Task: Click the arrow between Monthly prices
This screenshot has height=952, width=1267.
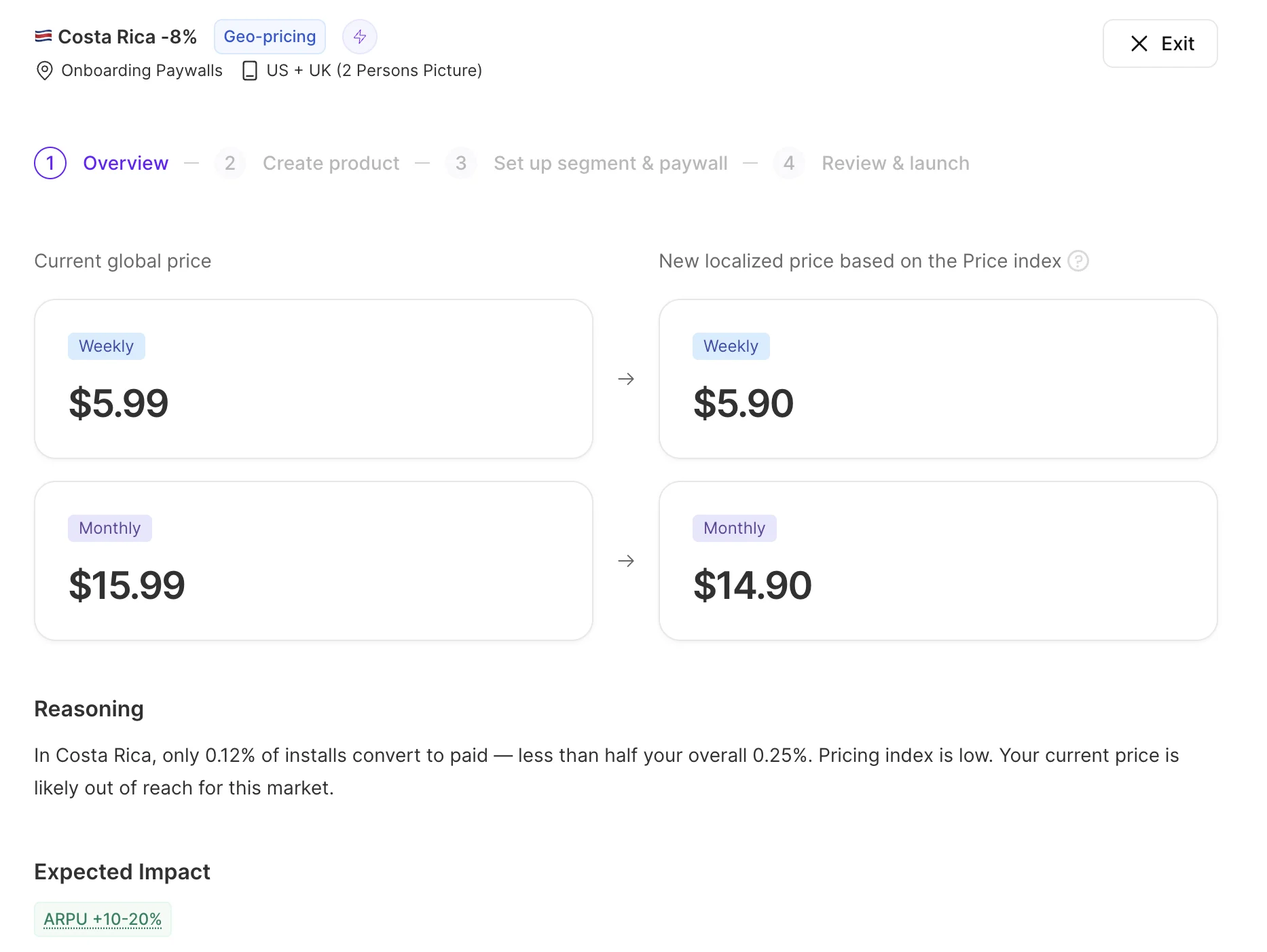Action: point(626,561)
